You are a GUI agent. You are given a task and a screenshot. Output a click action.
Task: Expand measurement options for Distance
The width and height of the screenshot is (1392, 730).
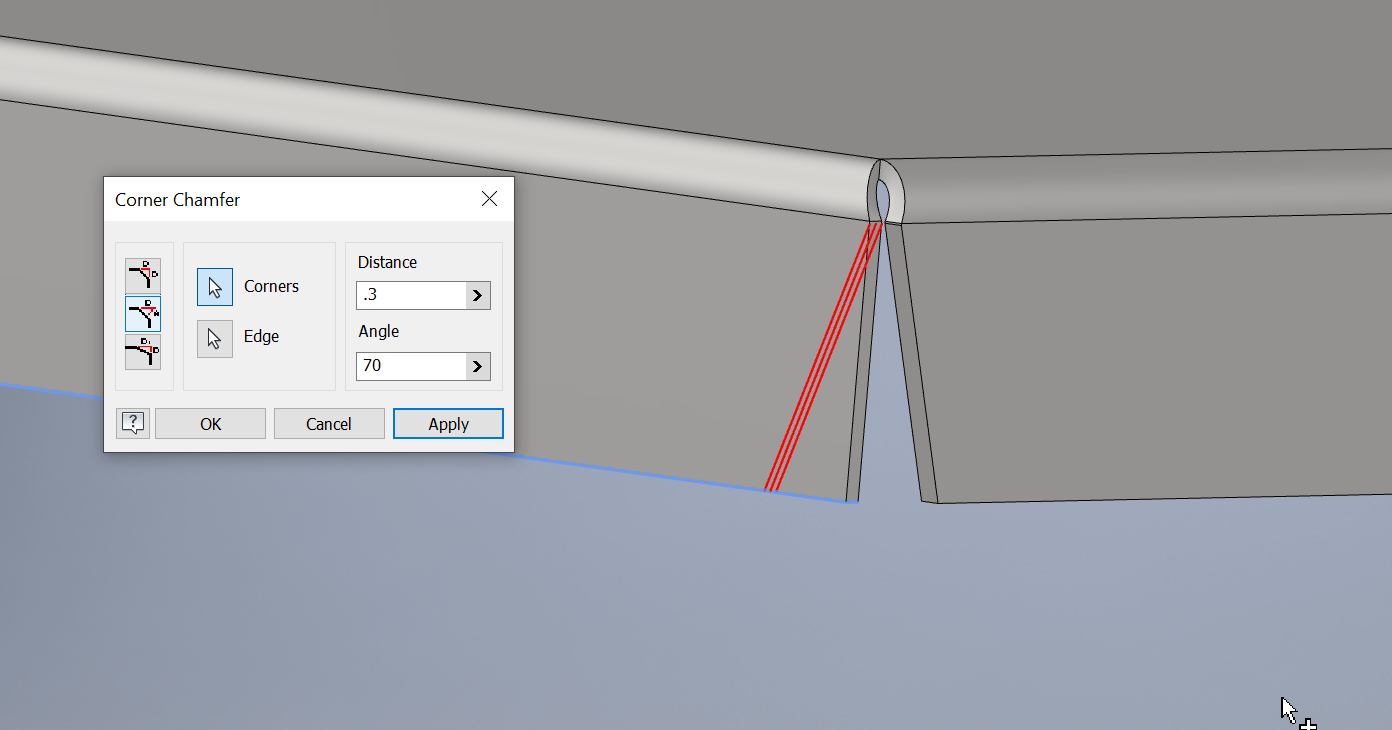pyautogui.click(x=477, y=295)
